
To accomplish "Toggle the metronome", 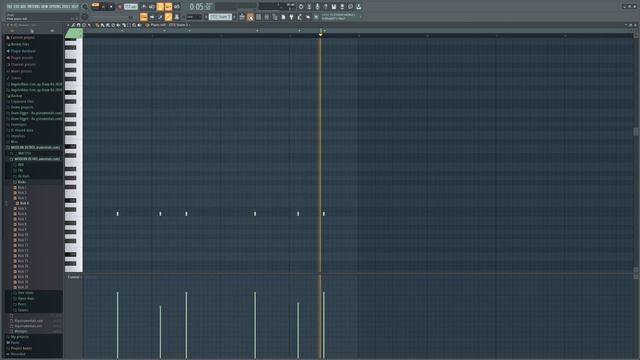I will click(144, 7).
